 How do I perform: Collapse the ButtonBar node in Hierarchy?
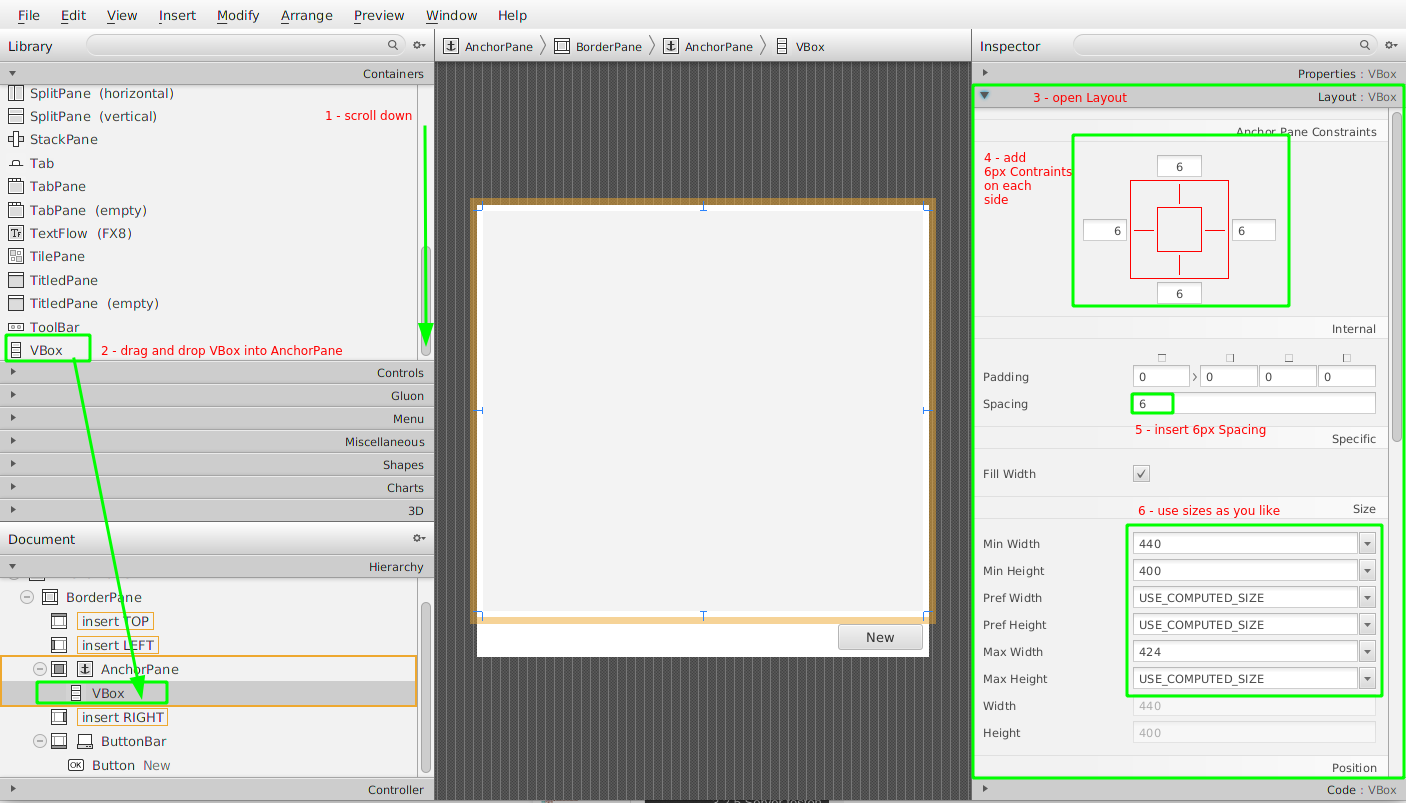[40, 741]
